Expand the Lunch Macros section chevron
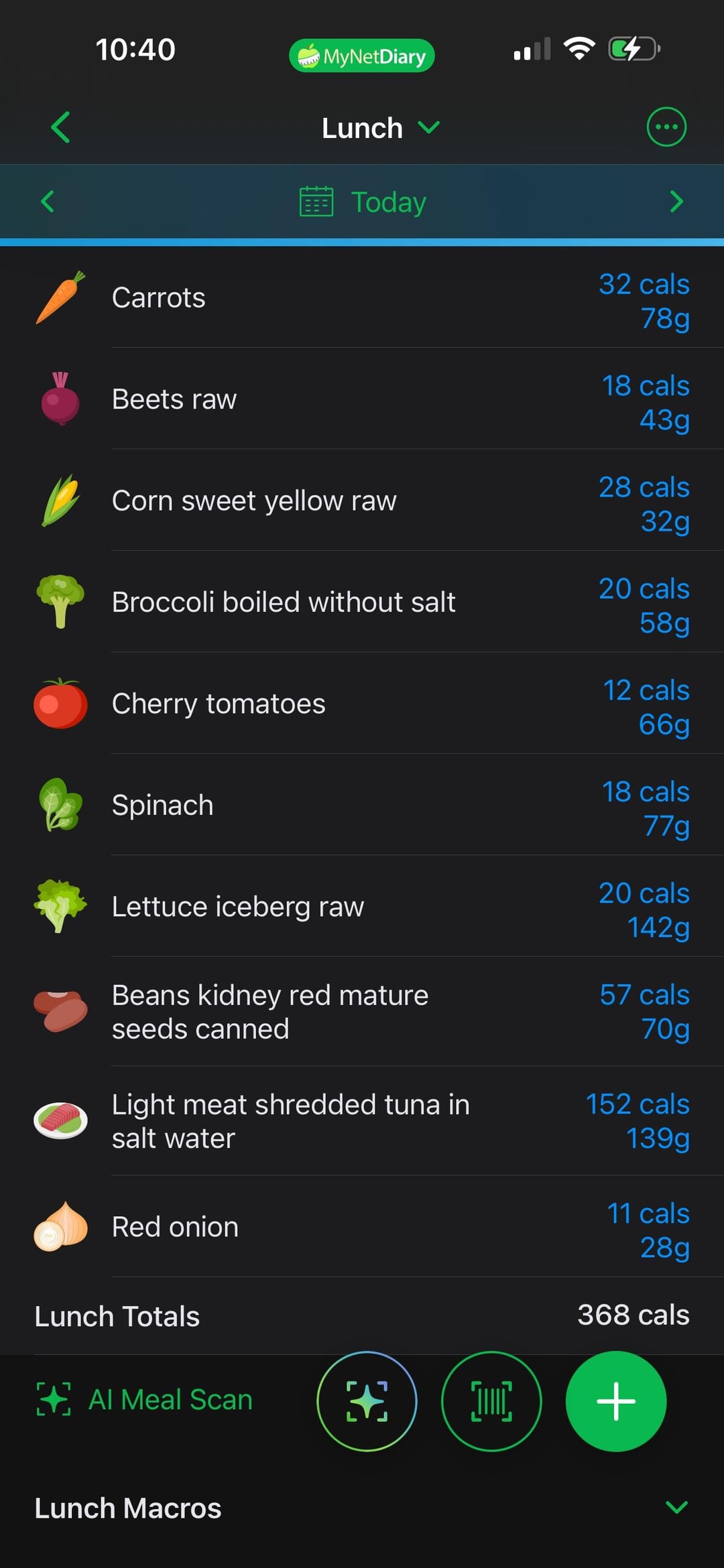This screenshot has width=724, height=1568. click(676, 1508)
